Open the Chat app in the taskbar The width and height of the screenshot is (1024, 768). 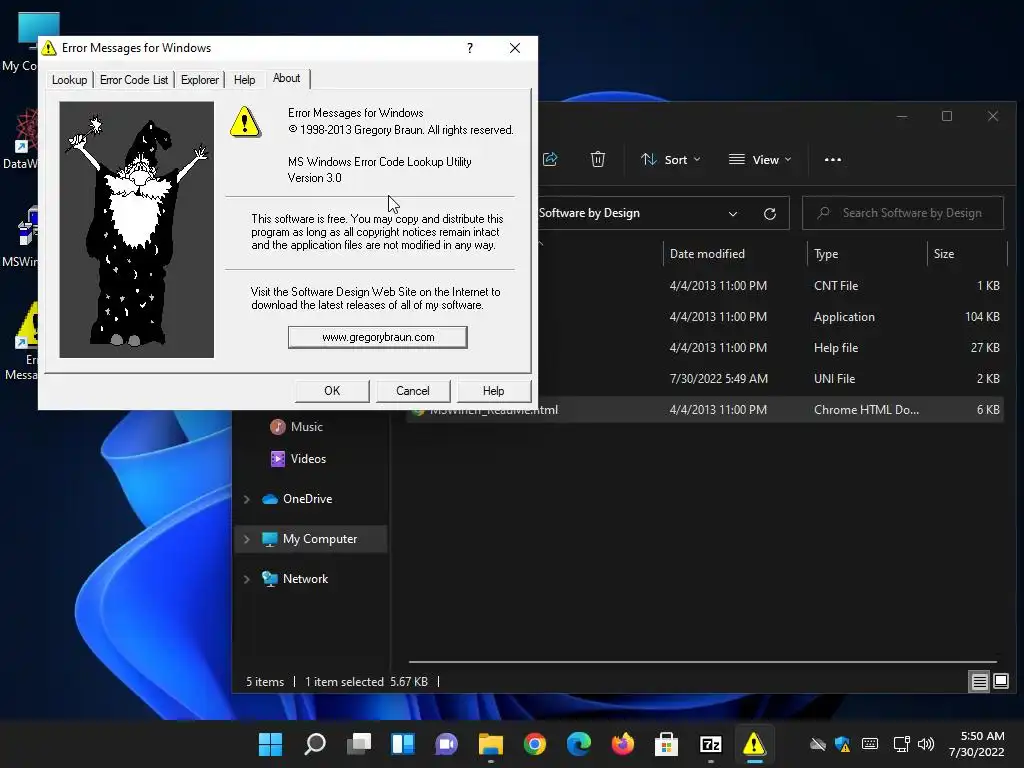point(447,744)
